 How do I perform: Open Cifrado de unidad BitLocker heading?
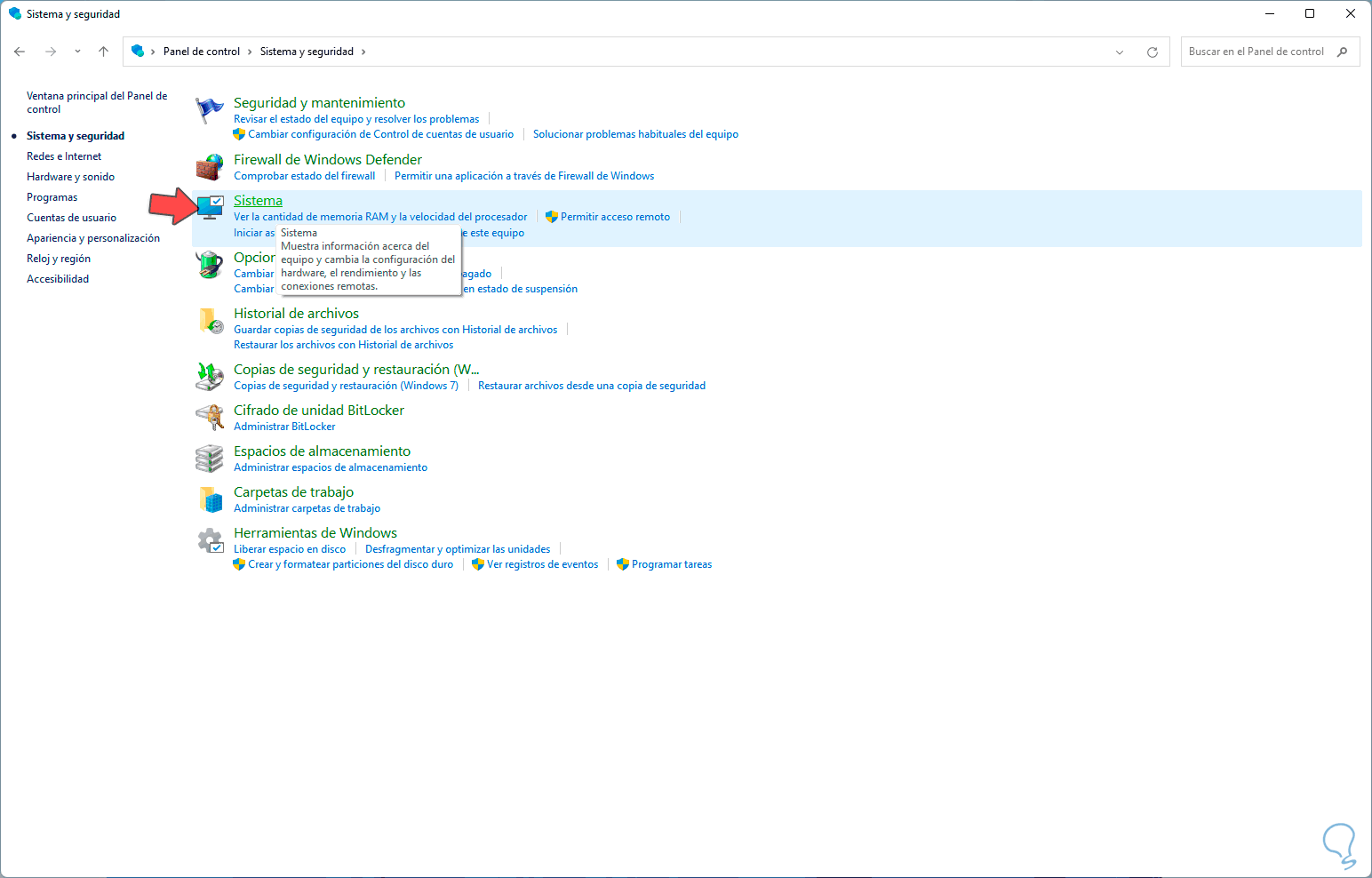[319, 411]
